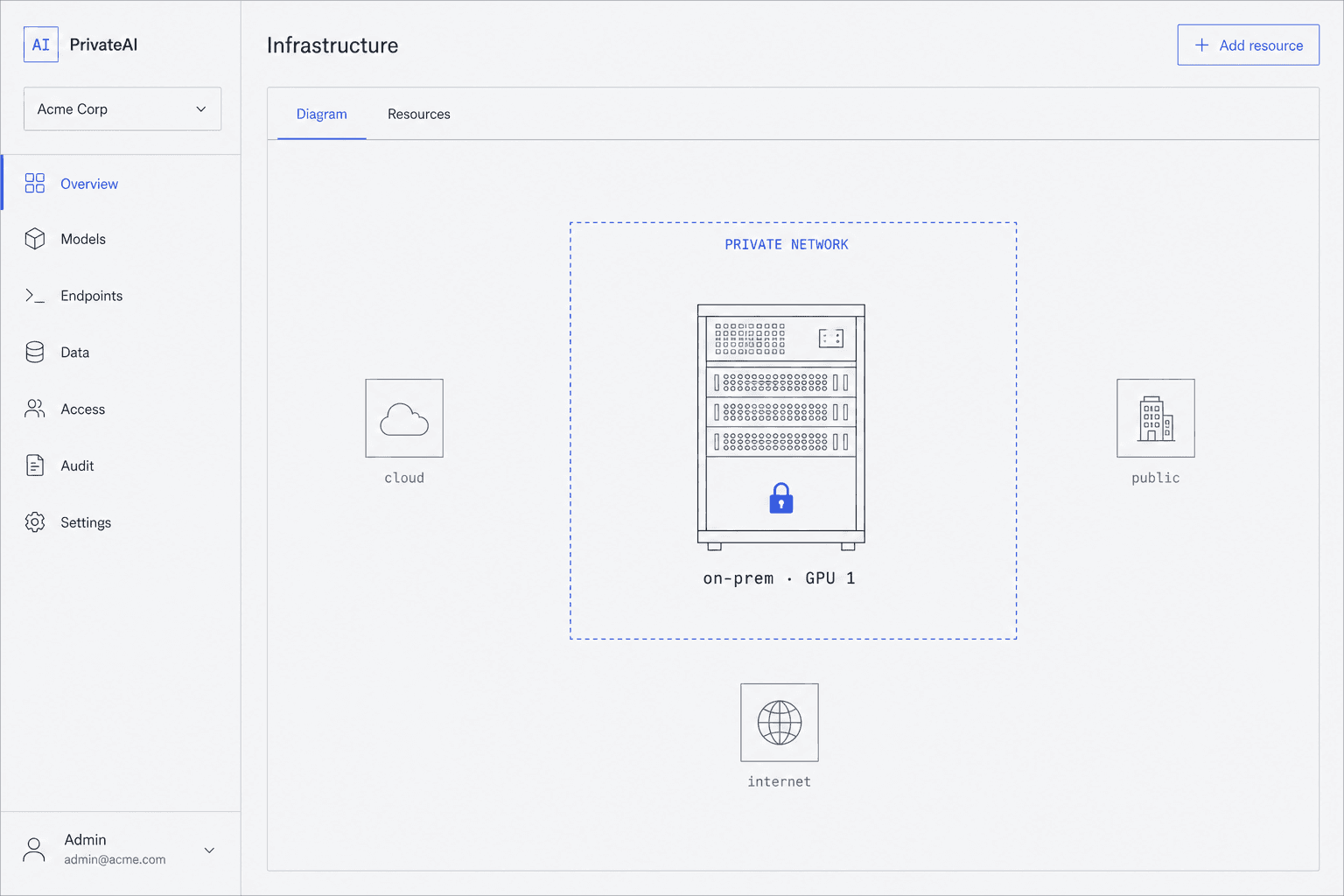
Task: Switch to the Diagram tab
Action: tap(321, 114)
